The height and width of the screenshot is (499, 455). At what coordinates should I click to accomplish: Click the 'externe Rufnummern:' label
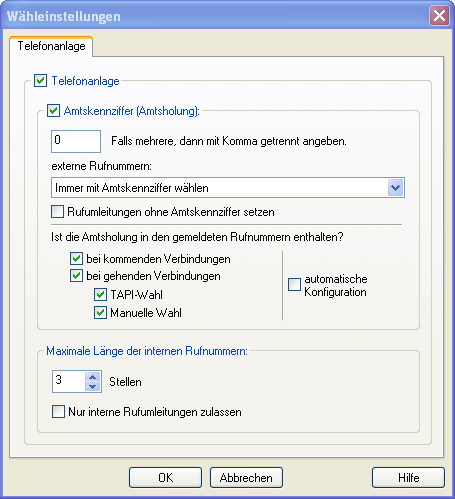point(101,166)
